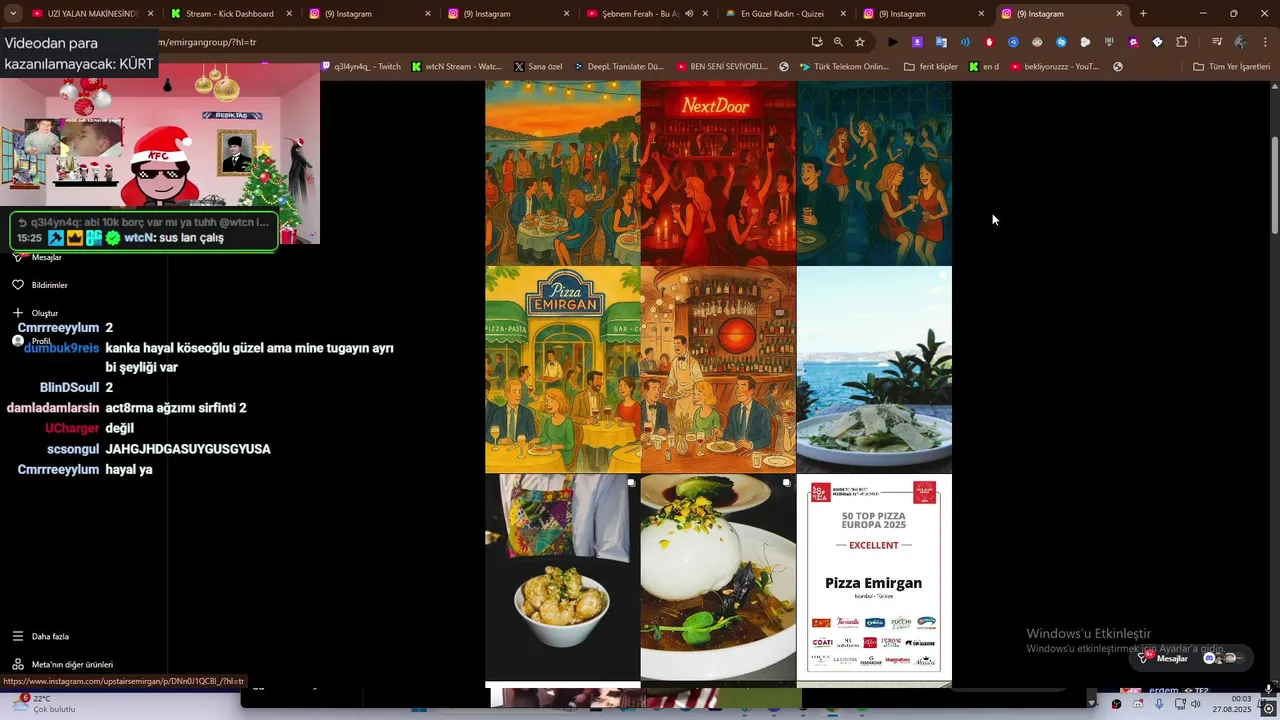Open the NextDoor red neon post
This screenshot has height=720, width=1280.
point(718,173)
